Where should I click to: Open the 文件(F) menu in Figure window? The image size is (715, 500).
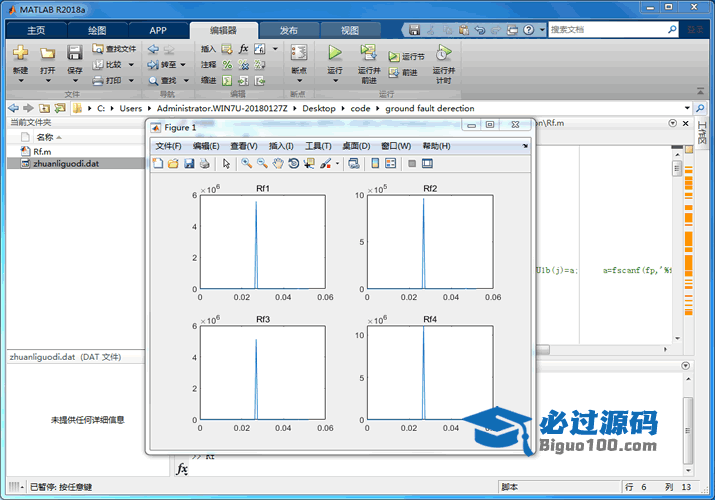point(168,146)
